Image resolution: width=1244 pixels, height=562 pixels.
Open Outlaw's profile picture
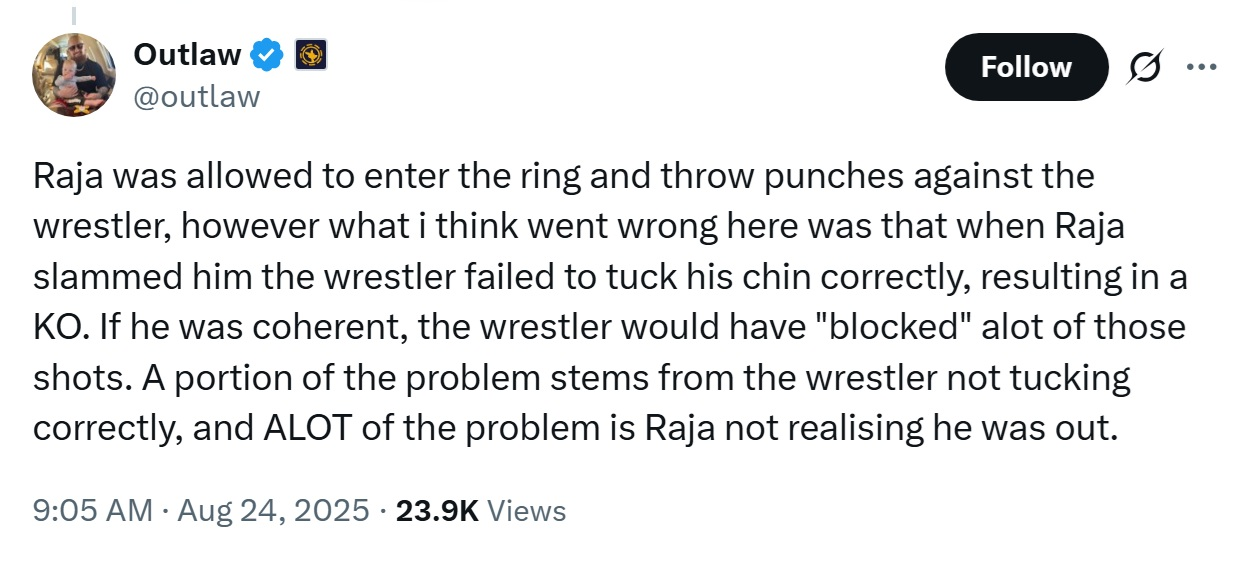pyautogui.click(x=75, y=74)
